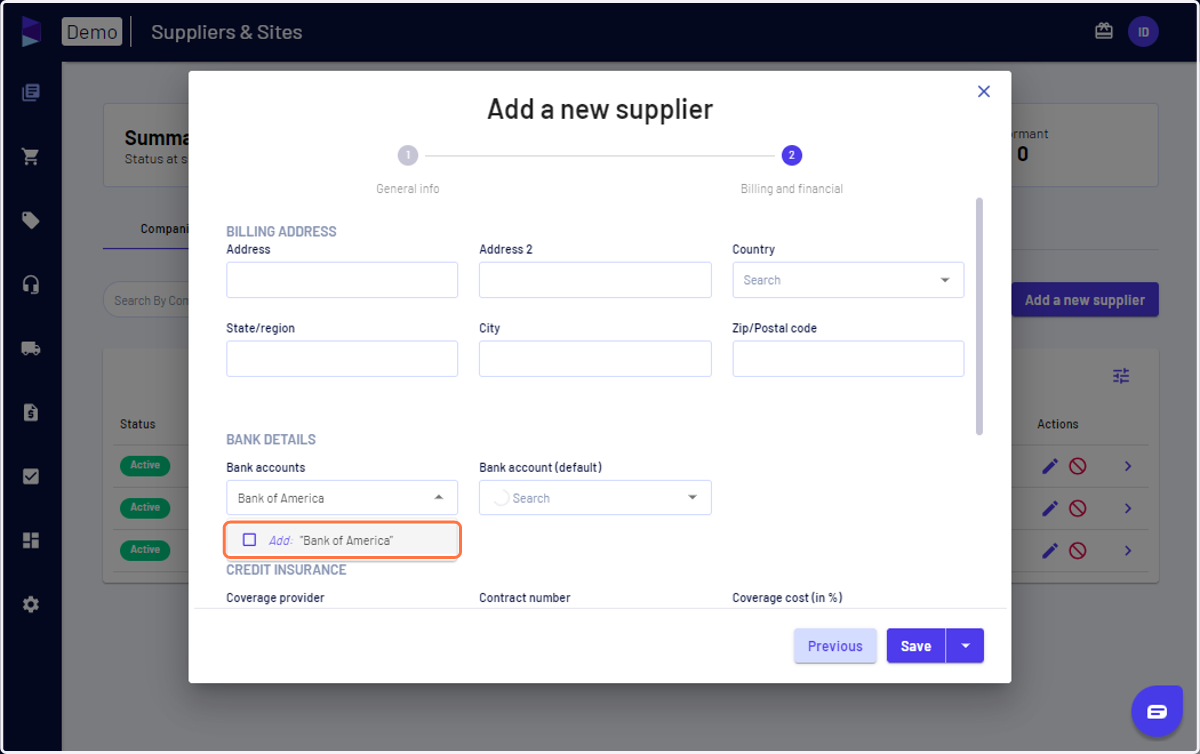Viewport: 1200px width, 754px height.
Task: Click Add a new supplier button behind dialog
Action: click(1085, 300)
